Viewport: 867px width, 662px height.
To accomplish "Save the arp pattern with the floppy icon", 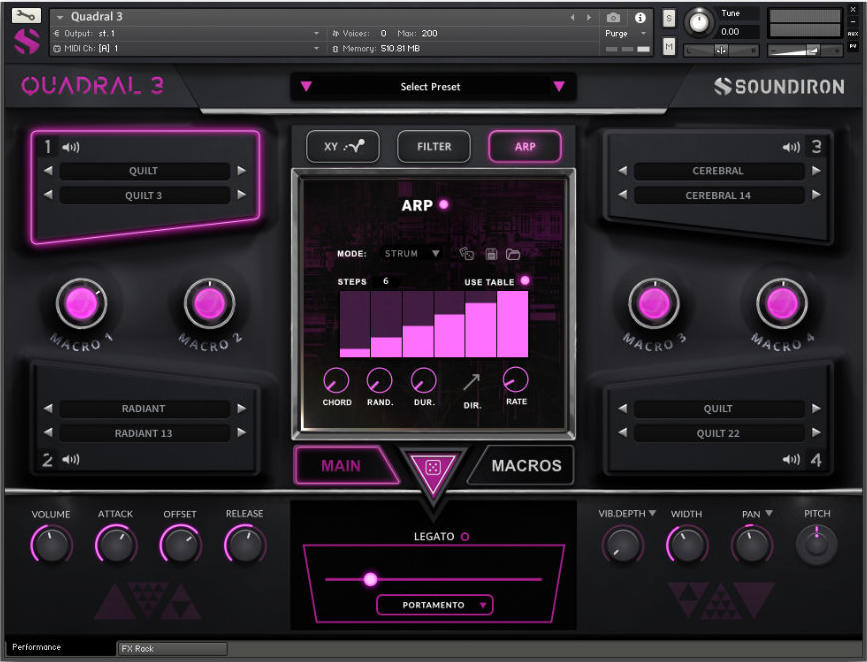I will [492, 254].
